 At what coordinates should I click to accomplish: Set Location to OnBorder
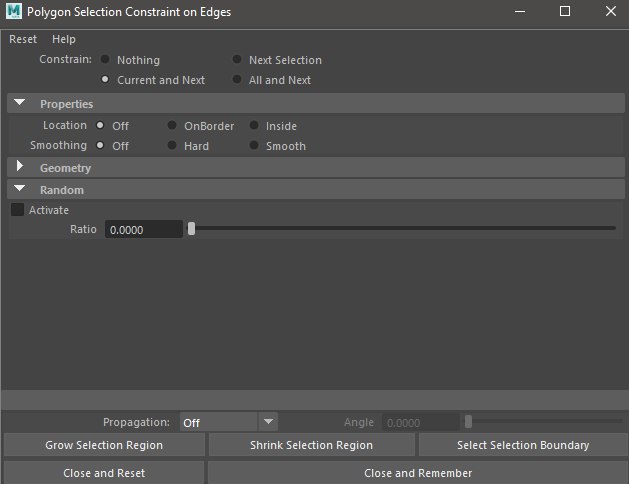click(x=172, y=126)
